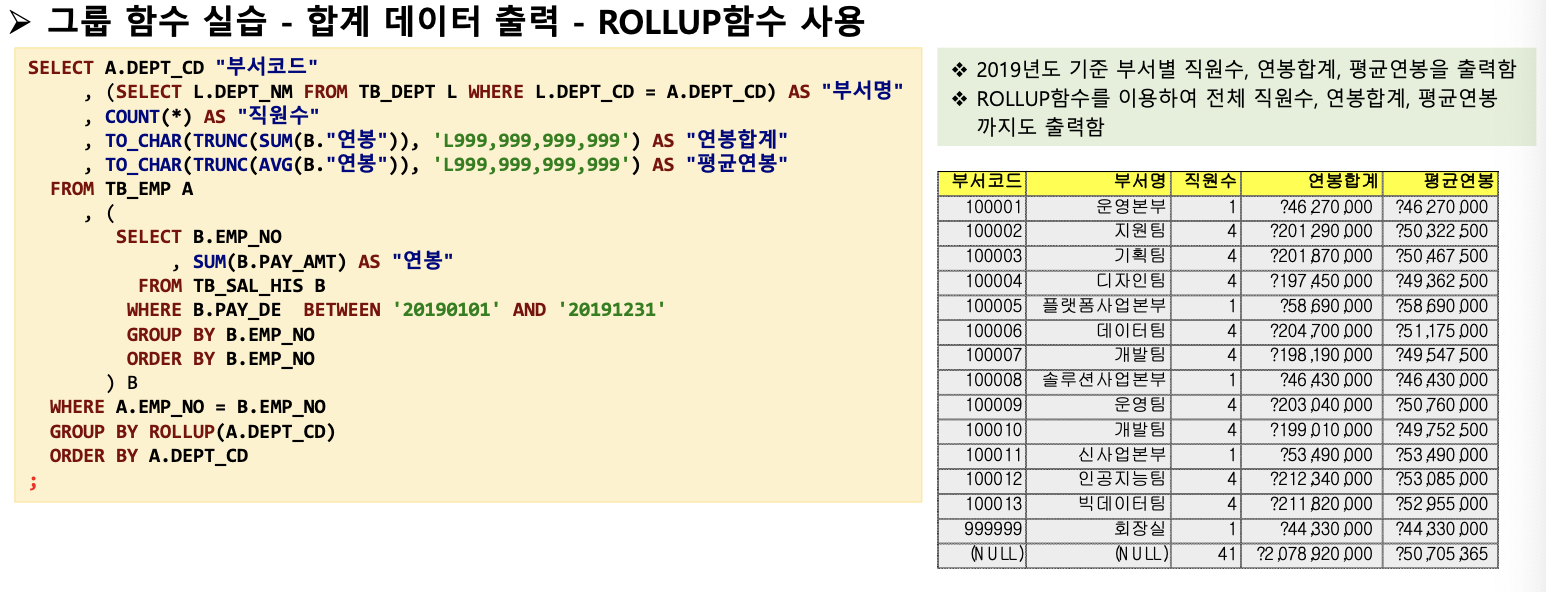Click the WHERE B.PAY_DE BETWEEN code line
The height and width of the screenshot is (592, 1546).
tap(396, 310)
